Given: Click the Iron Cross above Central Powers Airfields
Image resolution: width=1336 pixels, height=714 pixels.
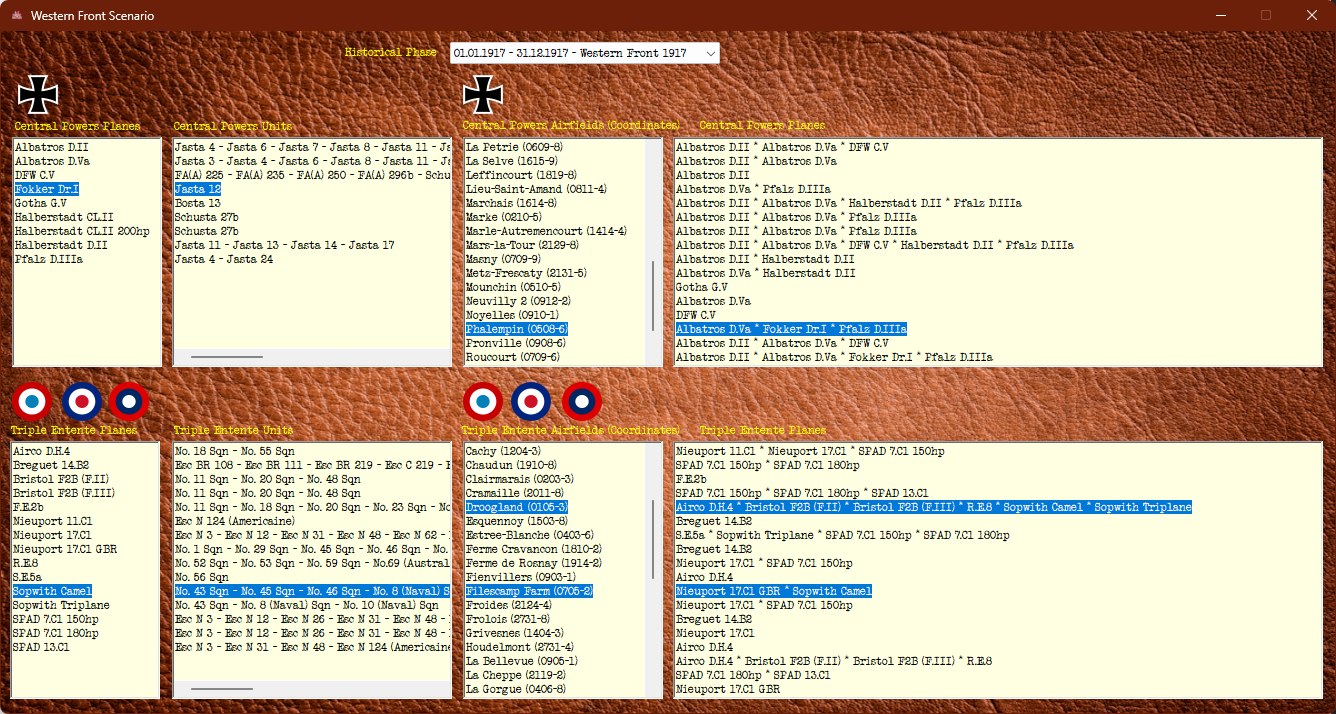Looking at the screenshot, I should pyautogui.click(x=484, y=94).
